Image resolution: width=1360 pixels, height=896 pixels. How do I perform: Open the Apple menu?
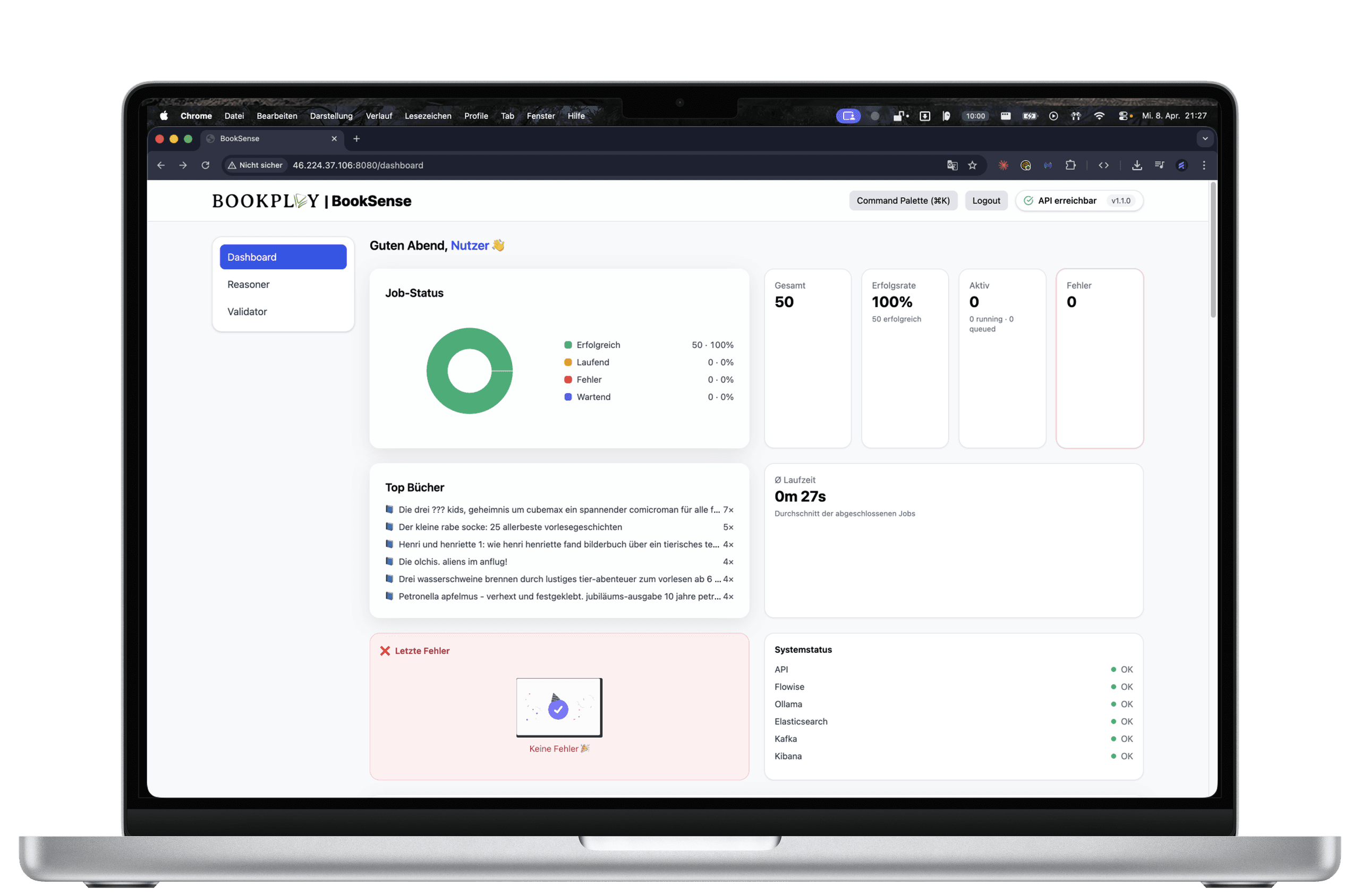point(164,116)
